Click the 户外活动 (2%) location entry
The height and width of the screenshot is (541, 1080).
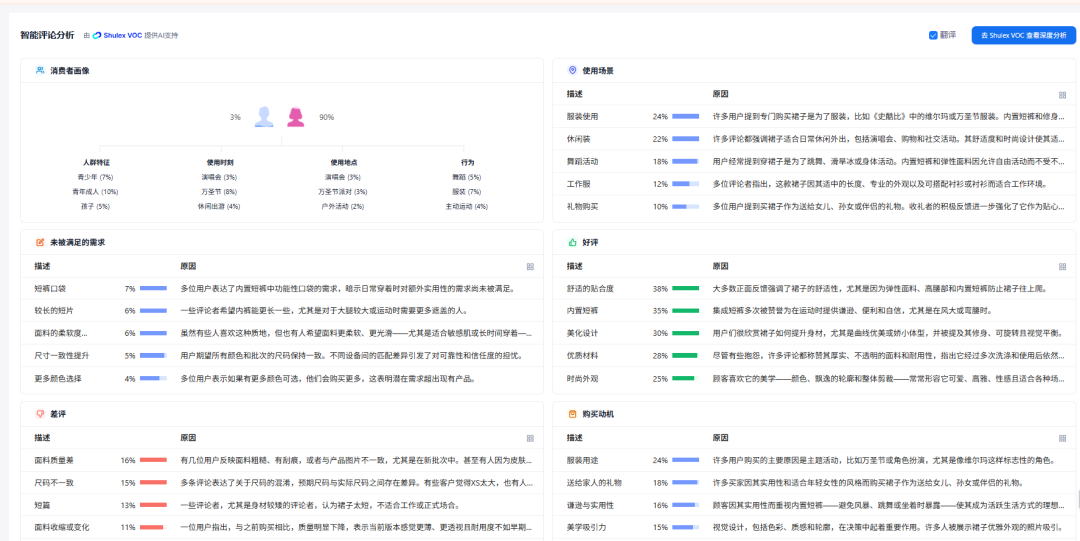point(342,206)
